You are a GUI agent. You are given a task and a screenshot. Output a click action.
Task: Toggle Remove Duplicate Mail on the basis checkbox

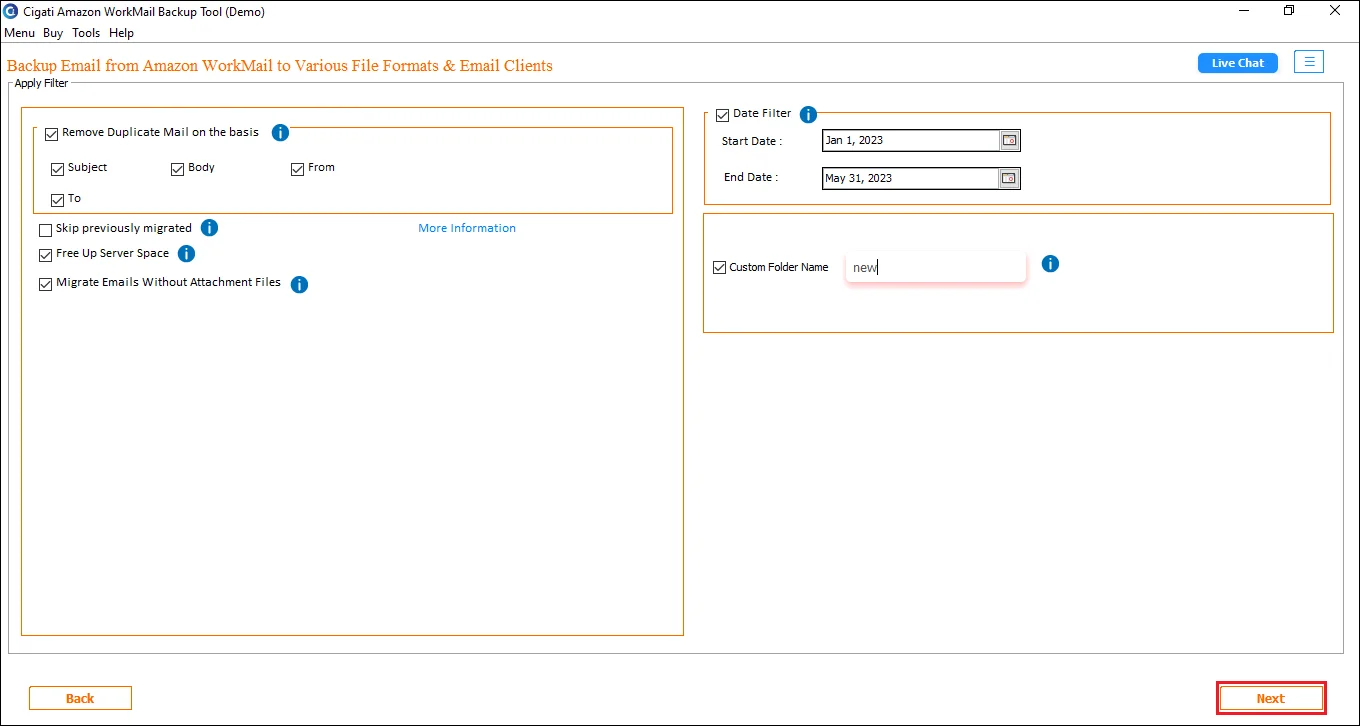coord(52,134)
